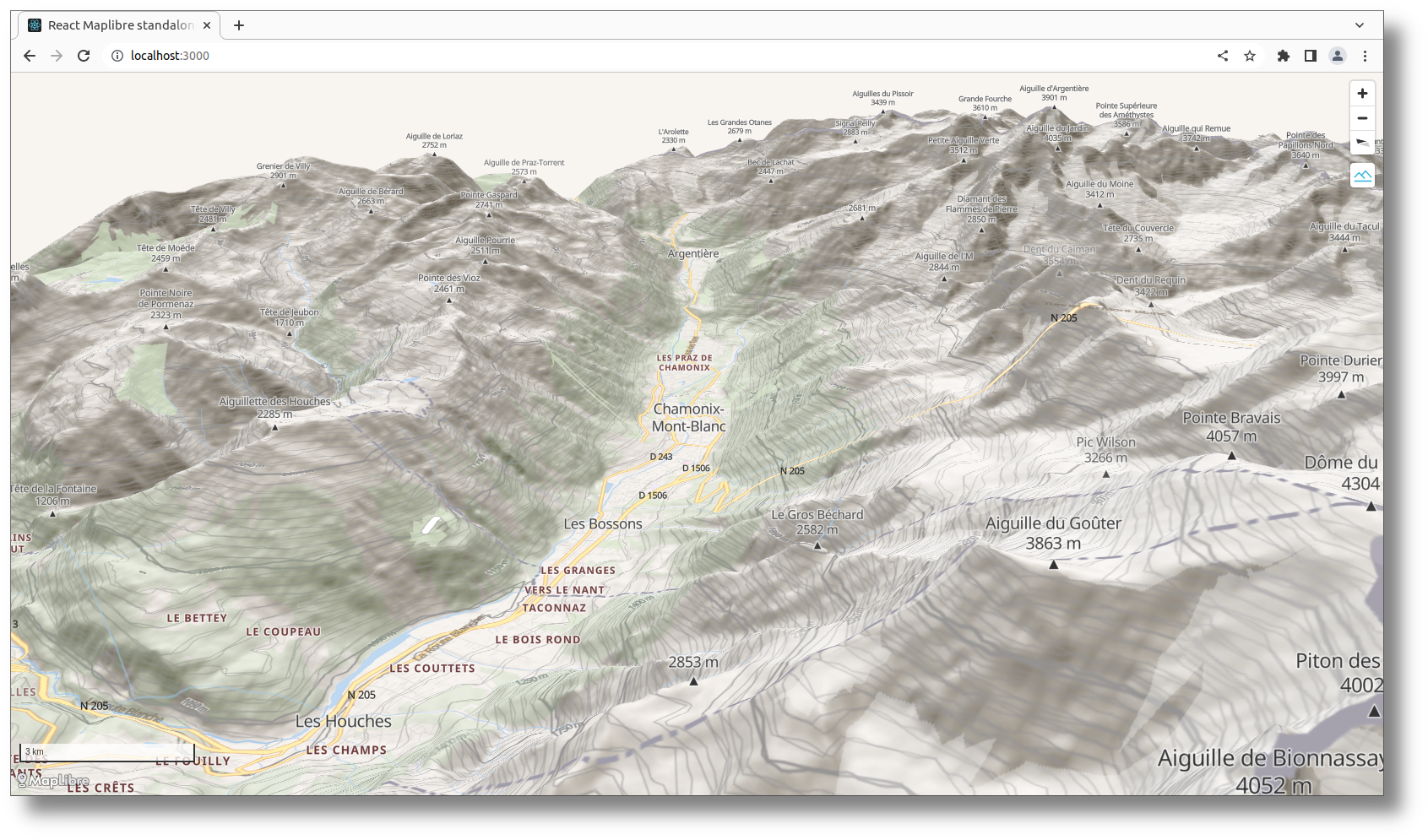Close the React Maplibre tab

click(x=207, y=25)
